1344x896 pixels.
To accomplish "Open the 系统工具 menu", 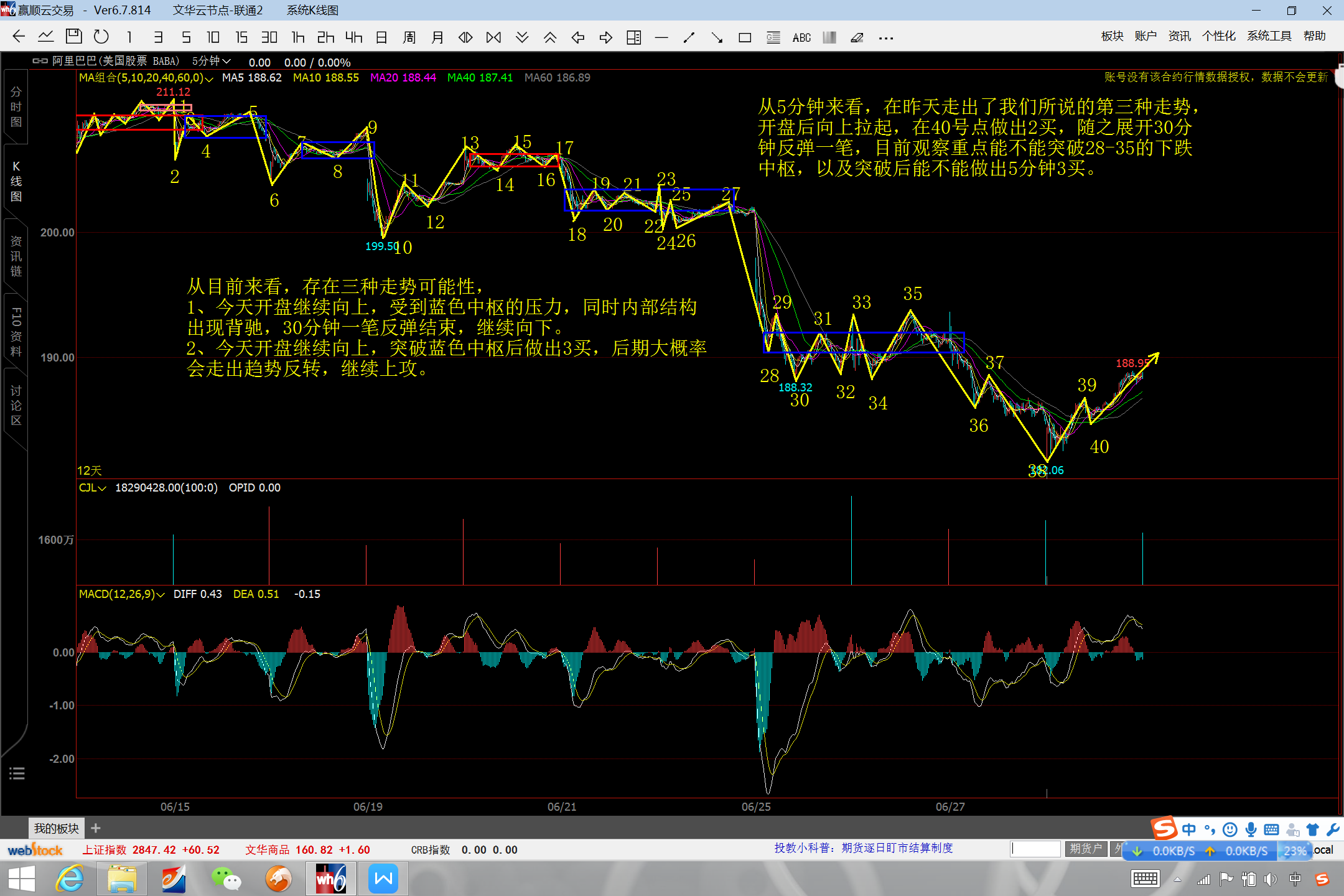I will tap(1269, 36).
